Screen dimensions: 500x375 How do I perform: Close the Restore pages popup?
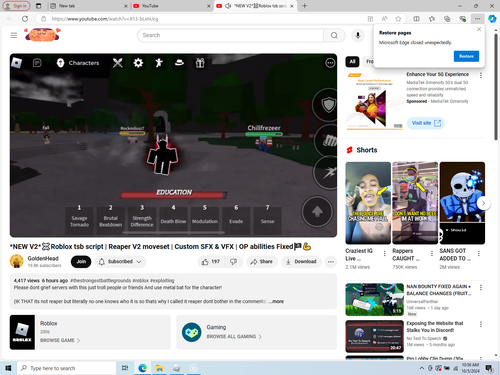point(479,29)
